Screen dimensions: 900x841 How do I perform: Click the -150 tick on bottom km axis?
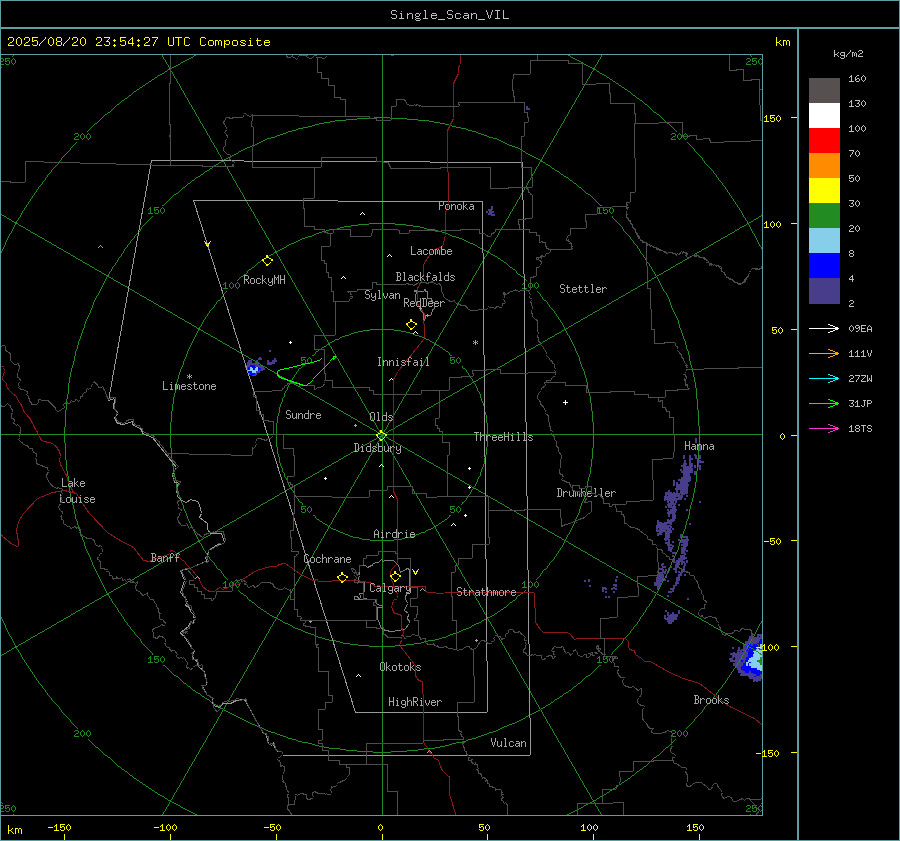(59, 827)
